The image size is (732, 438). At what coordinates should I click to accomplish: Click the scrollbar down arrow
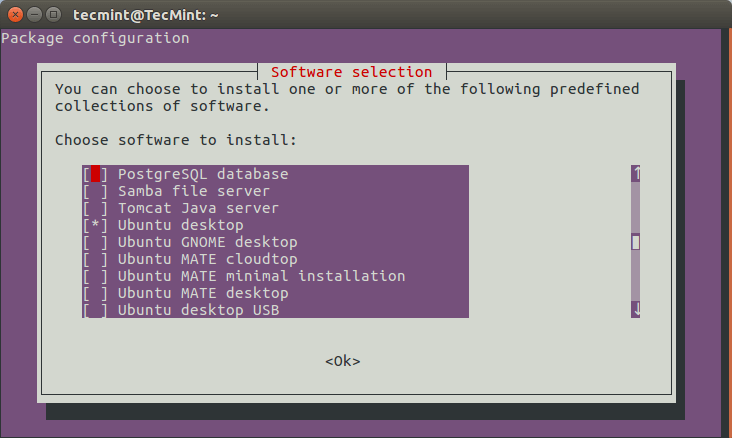click(x=635, y=310)
